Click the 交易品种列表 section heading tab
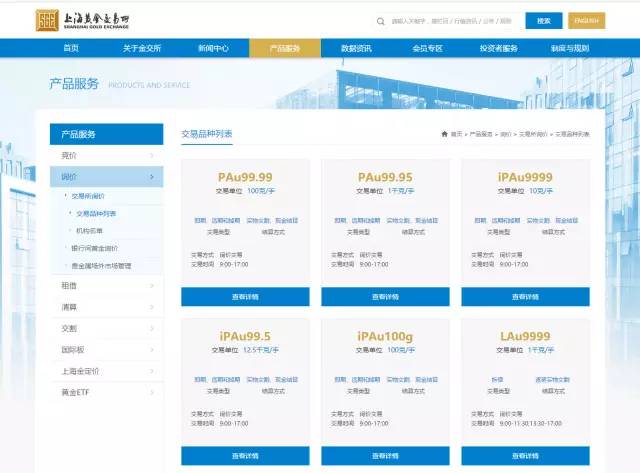 207,134
